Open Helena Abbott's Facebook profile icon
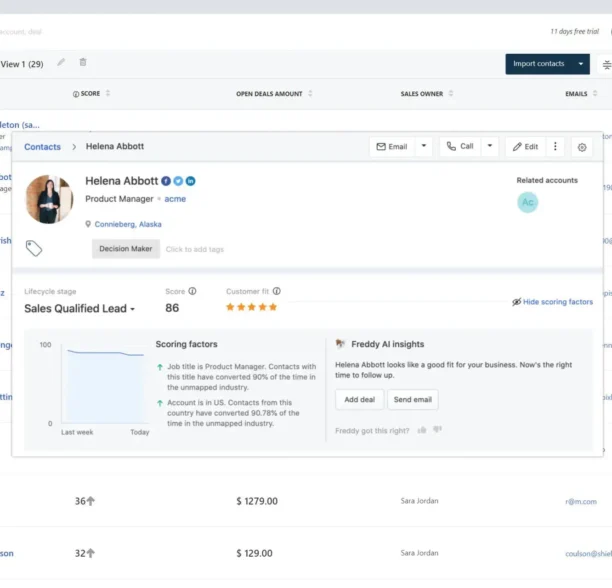Image resolution: width=612 pixels, height=588 pixels. pos(166,181)
